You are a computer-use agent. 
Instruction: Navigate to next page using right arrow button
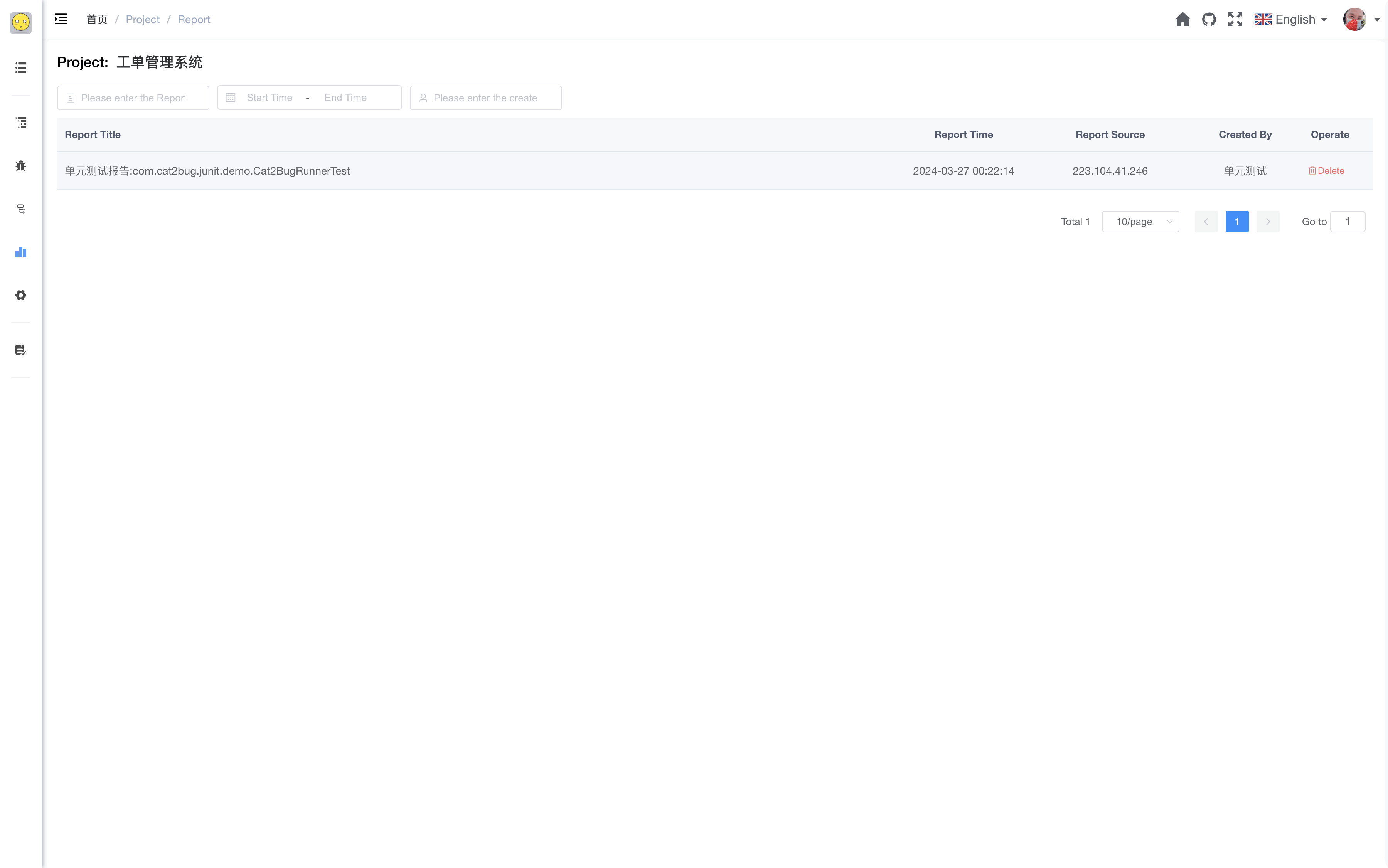tap(1268, 221)
